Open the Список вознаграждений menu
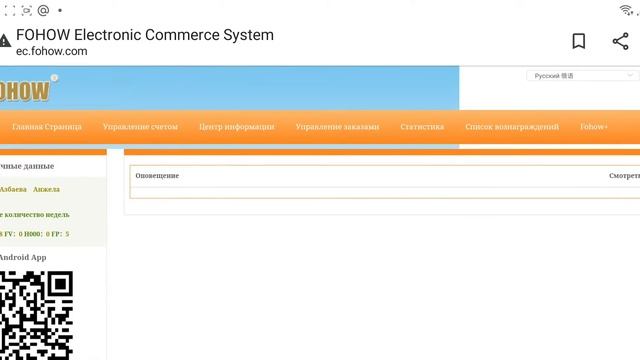The image size is (640, 360). click(x=512, y=127)
